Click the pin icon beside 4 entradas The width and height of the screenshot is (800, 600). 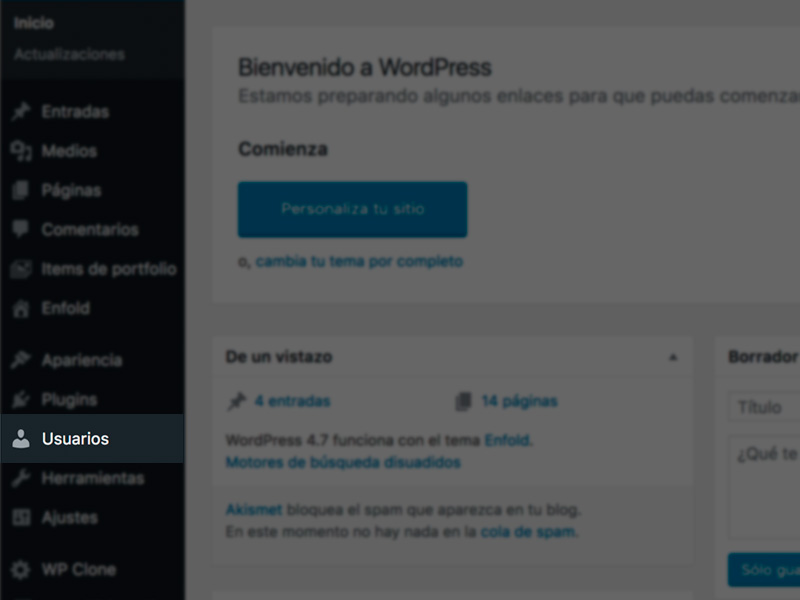236,402
